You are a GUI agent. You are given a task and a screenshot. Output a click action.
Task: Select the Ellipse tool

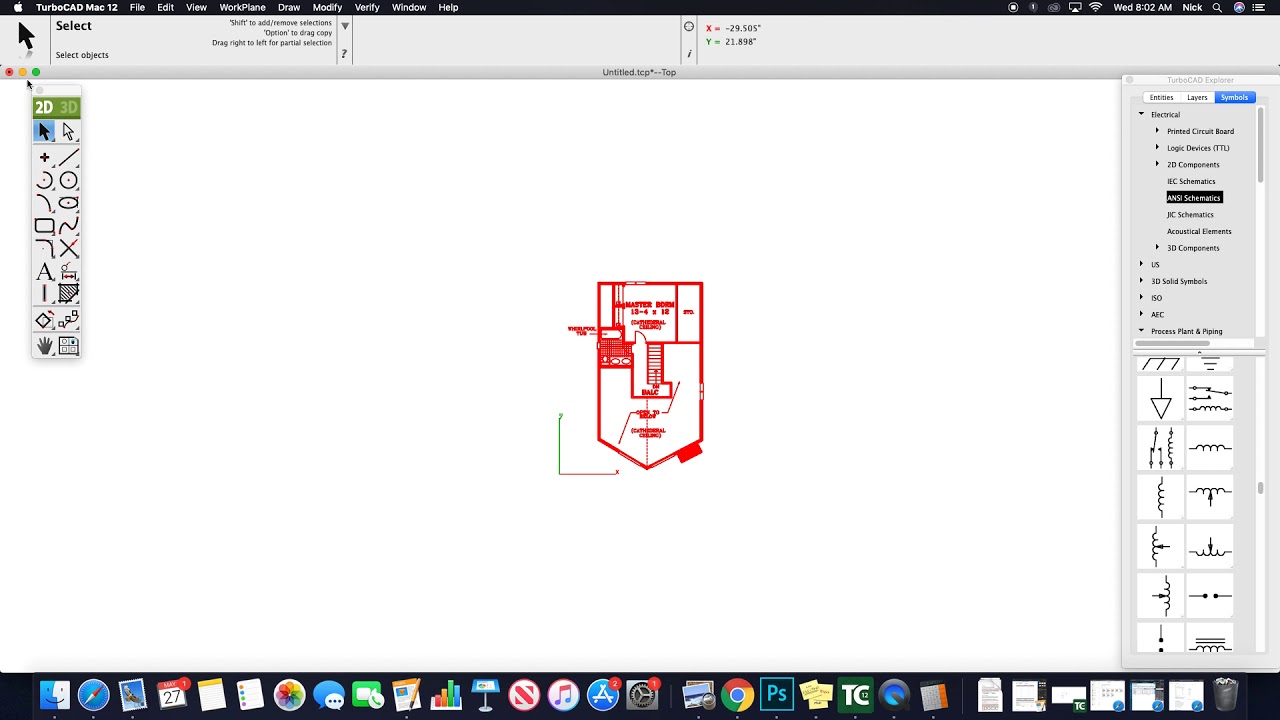pos(68,203)
